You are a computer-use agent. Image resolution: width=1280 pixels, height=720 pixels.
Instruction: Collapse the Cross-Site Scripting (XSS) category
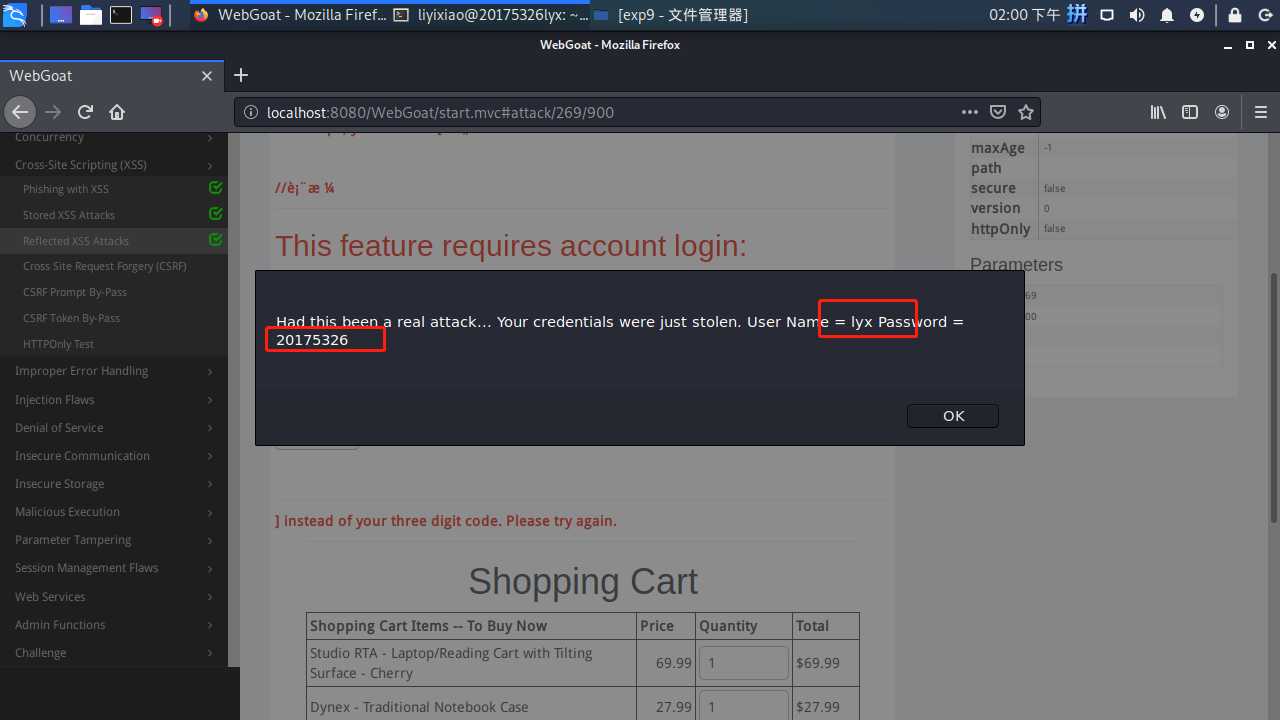point(114,164)
